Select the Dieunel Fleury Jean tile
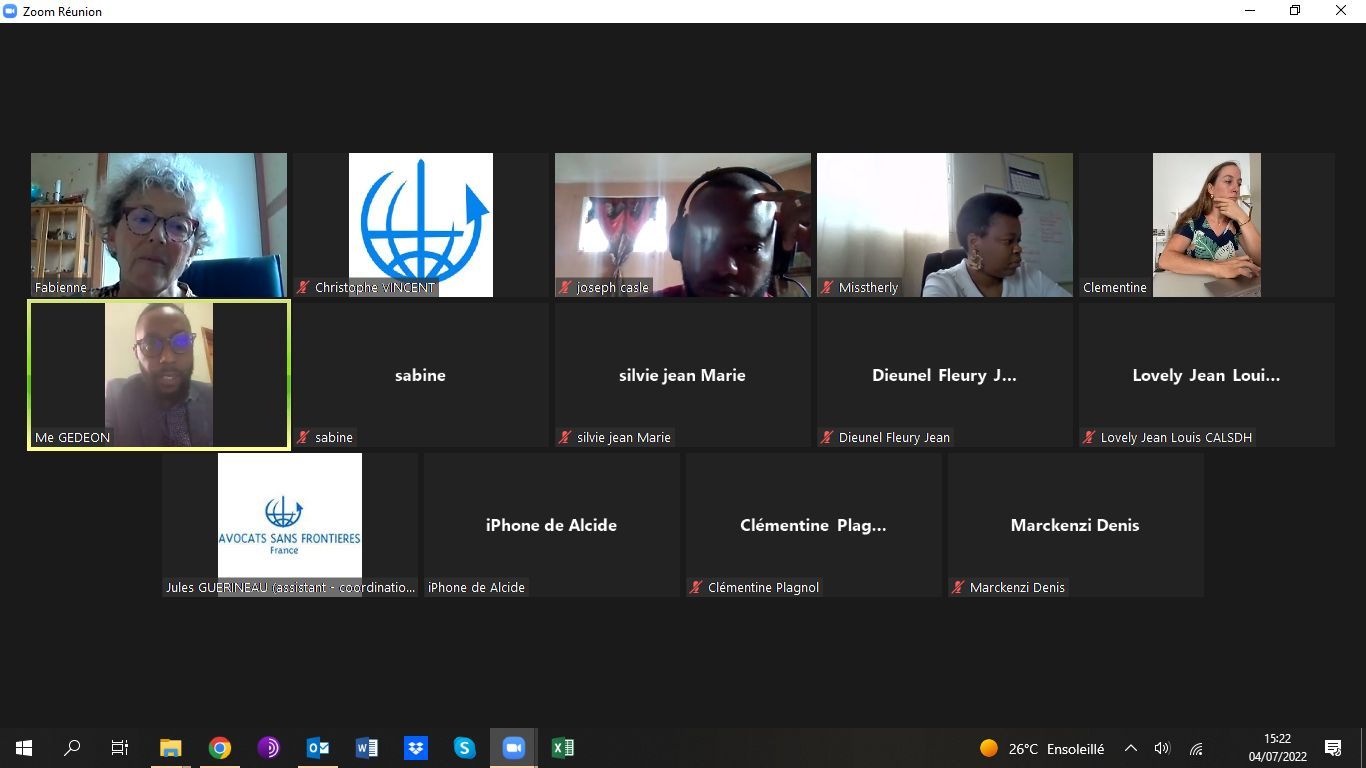The image size is (1366, 768). 945,375
